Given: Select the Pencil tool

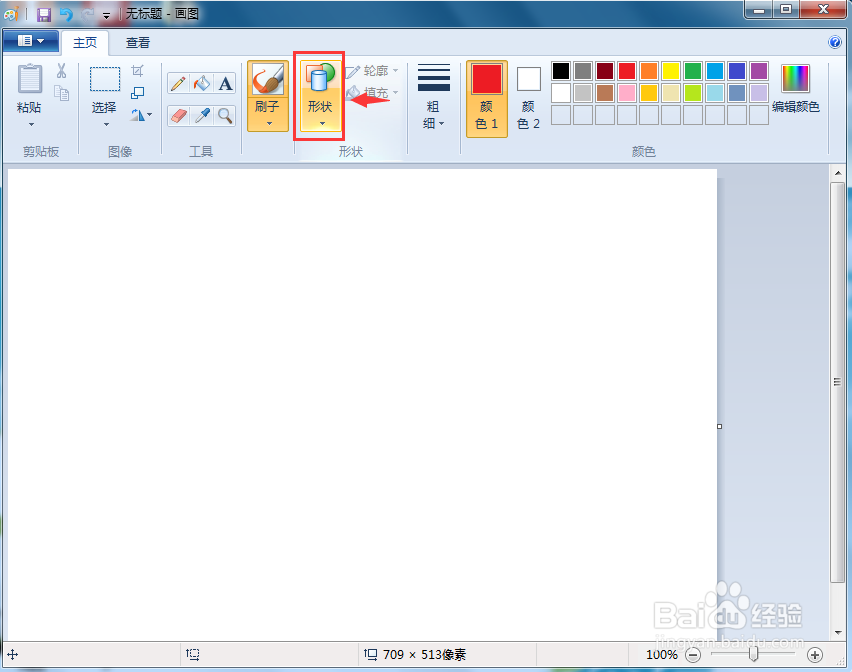Looking at the screenshot, I should 178,83.
